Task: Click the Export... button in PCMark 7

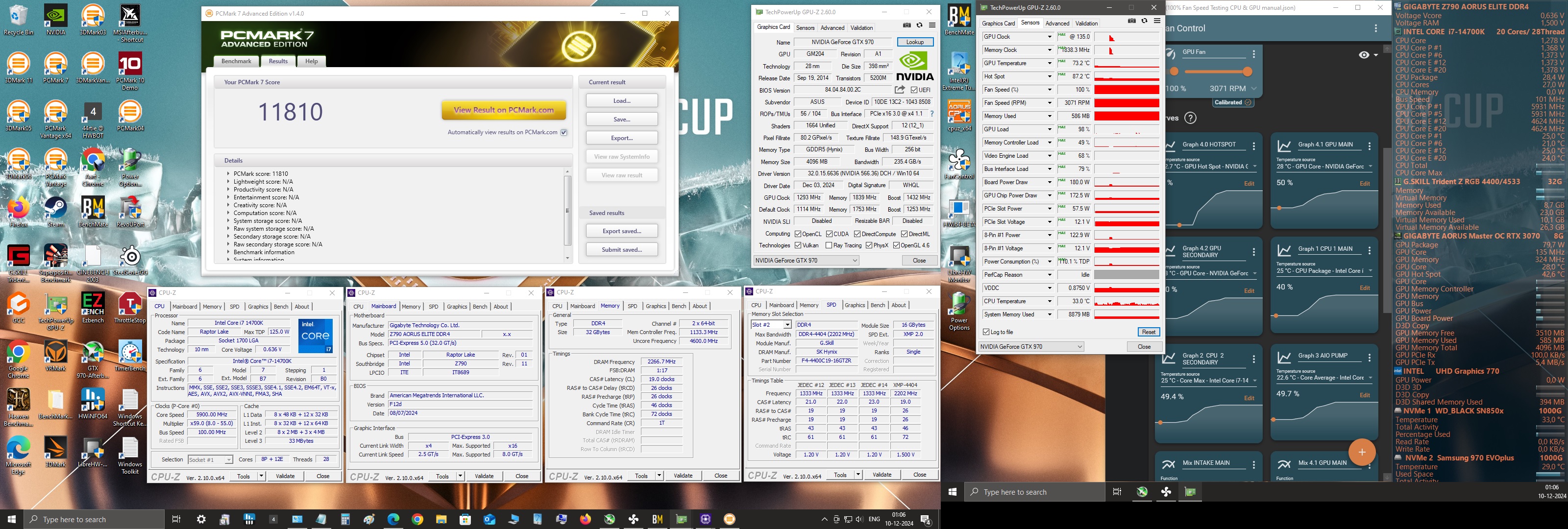Action: tap(621, 138)
